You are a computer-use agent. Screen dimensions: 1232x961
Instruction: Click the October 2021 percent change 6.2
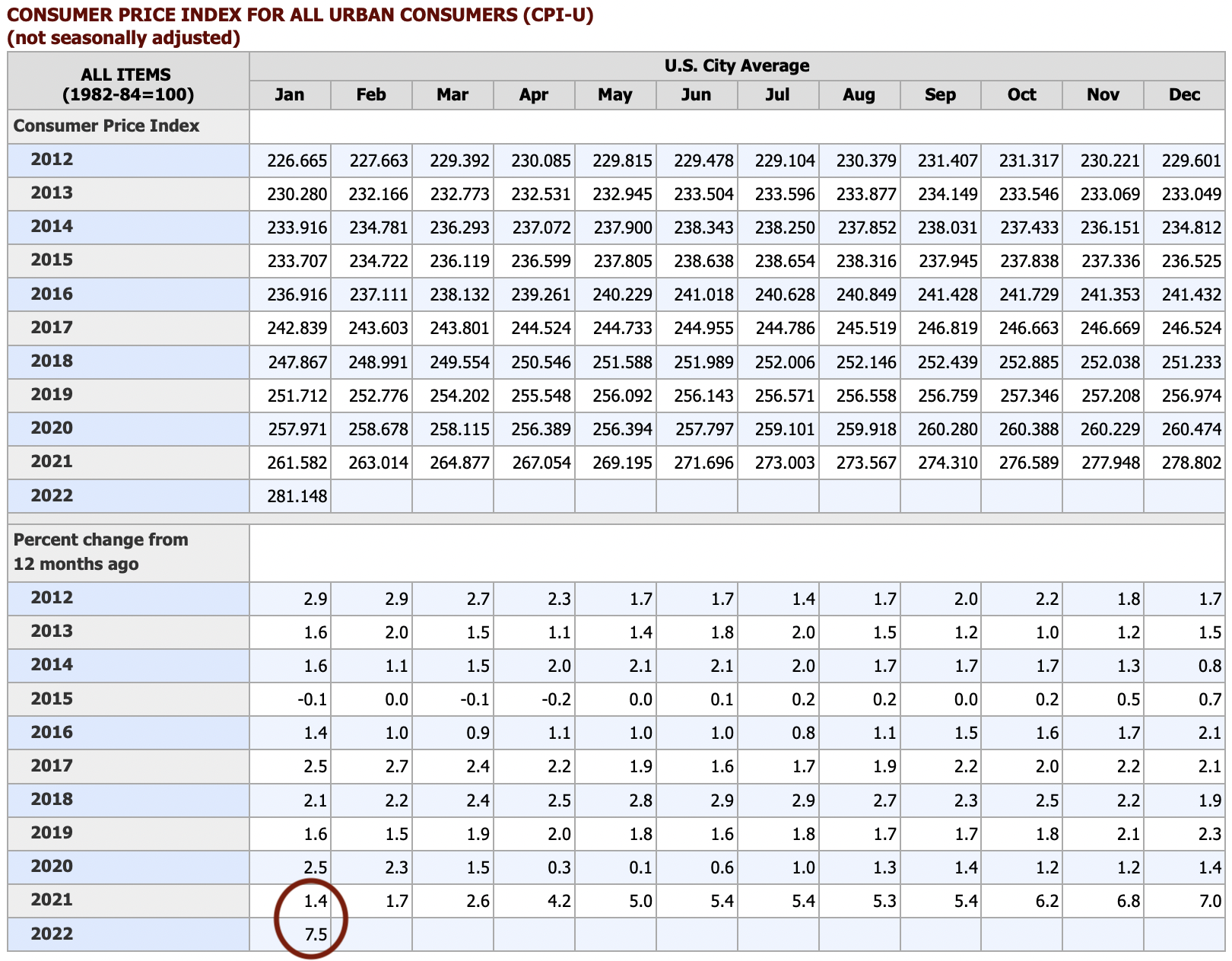[1047, 902]
